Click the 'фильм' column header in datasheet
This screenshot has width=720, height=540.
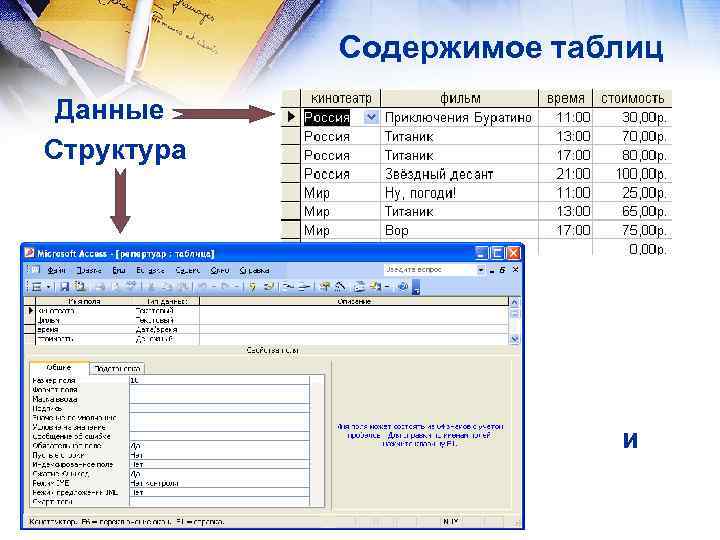click(x=460, y=98)
